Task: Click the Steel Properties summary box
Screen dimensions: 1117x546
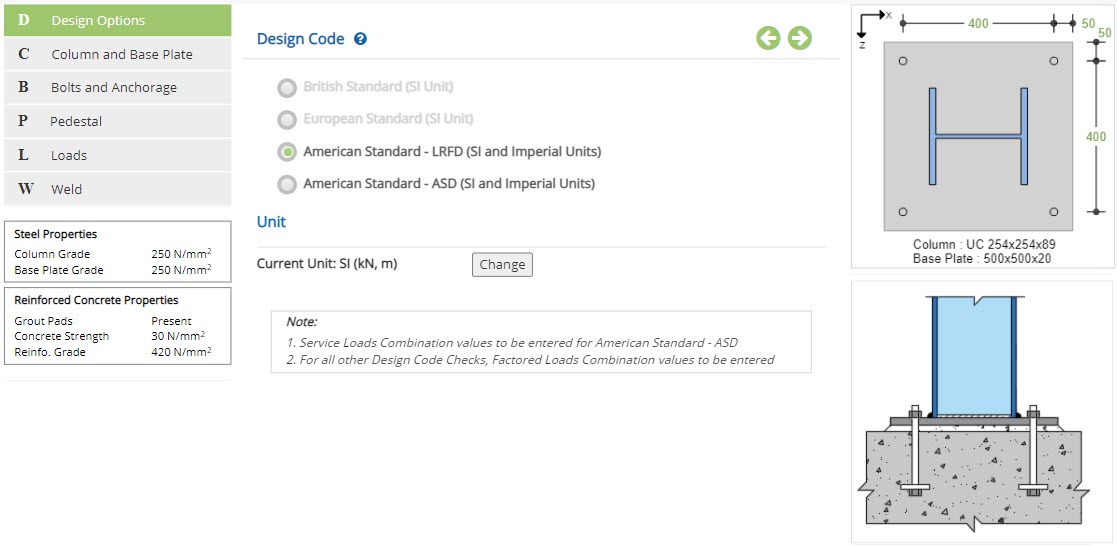Action: click(x=118, y=252)
